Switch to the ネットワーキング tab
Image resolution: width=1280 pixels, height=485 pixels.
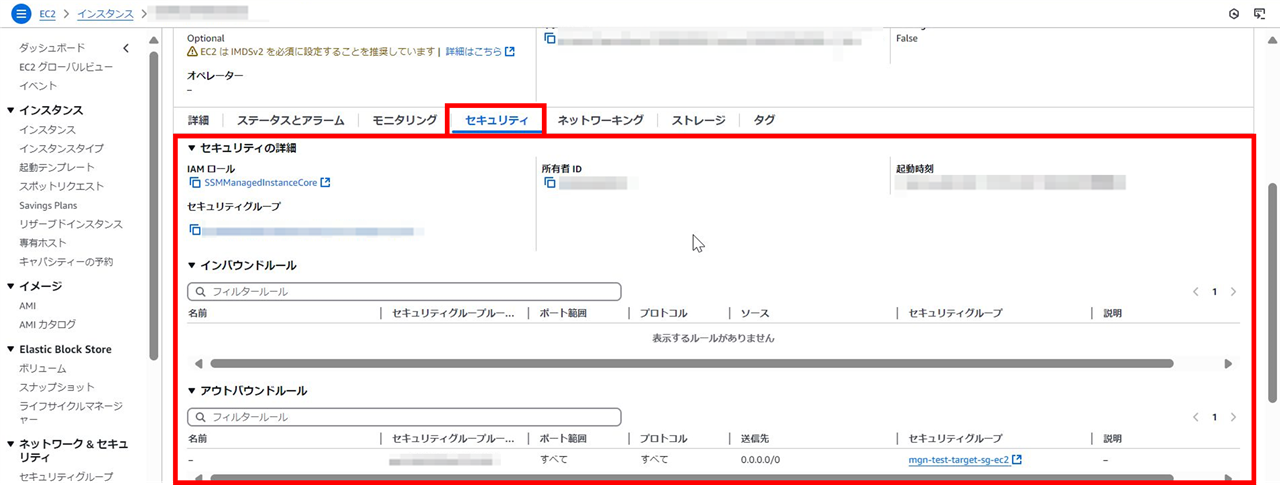(x=600, y=120)
